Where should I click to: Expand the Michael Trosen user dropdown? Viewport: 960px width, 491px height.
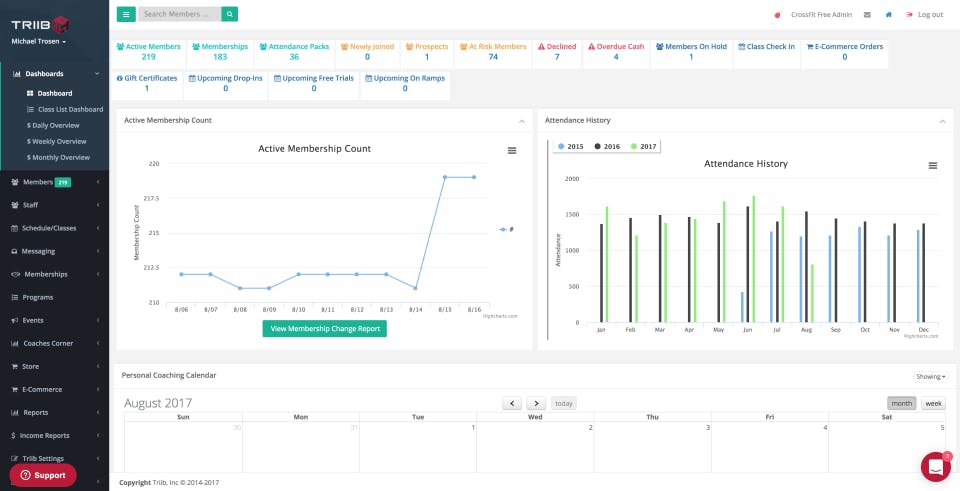[39, 42]
